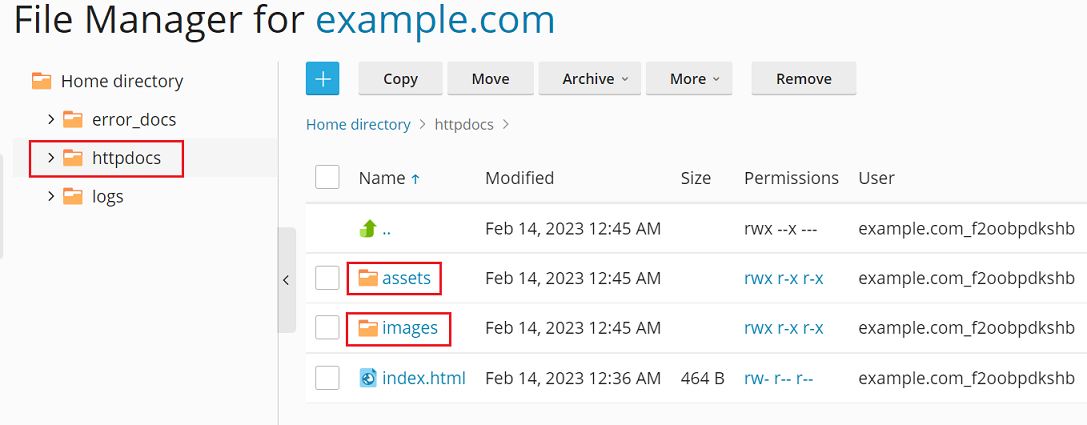Click the blue plus add button
This screenshot has width=1087, height=425.
pos(322,79)
